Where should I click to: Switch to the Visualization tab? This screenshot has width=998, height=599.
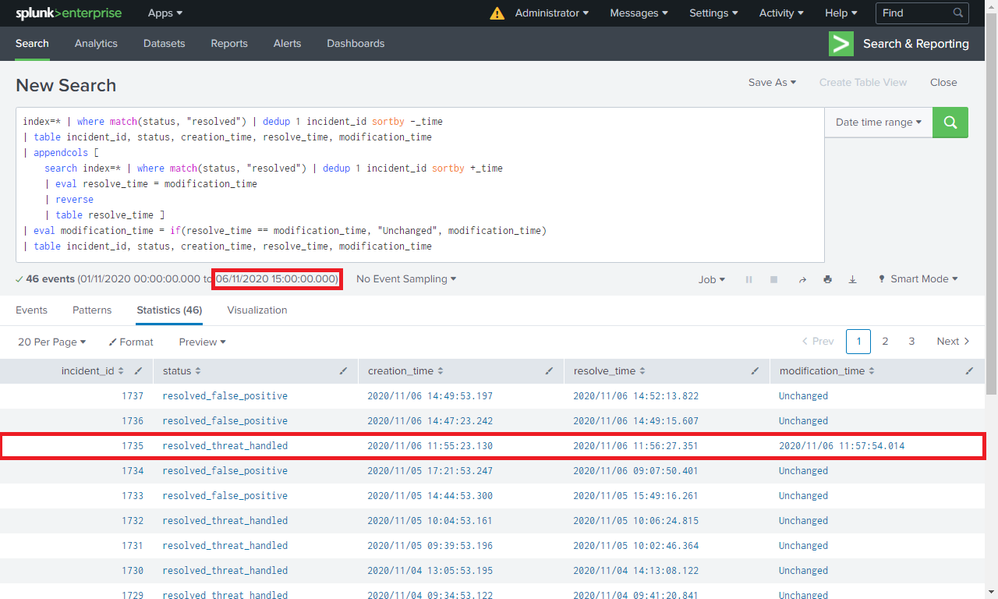point(257,310)
